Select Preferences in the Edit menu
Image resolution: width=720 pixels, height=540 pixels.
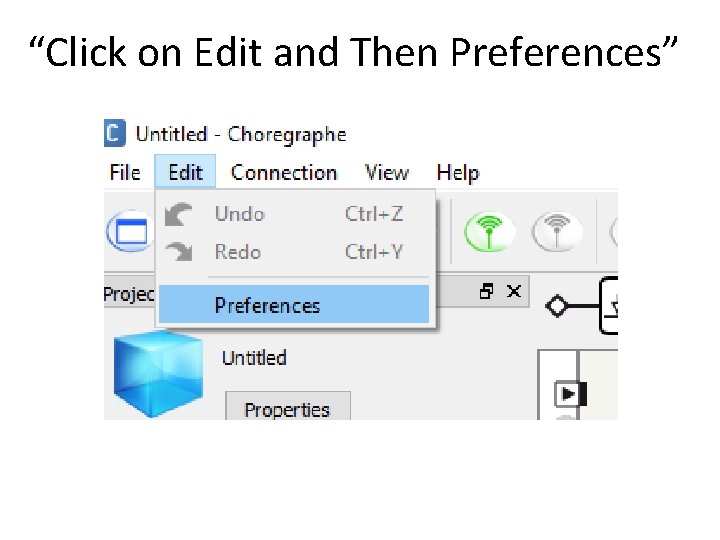click(x=294, y=305)
